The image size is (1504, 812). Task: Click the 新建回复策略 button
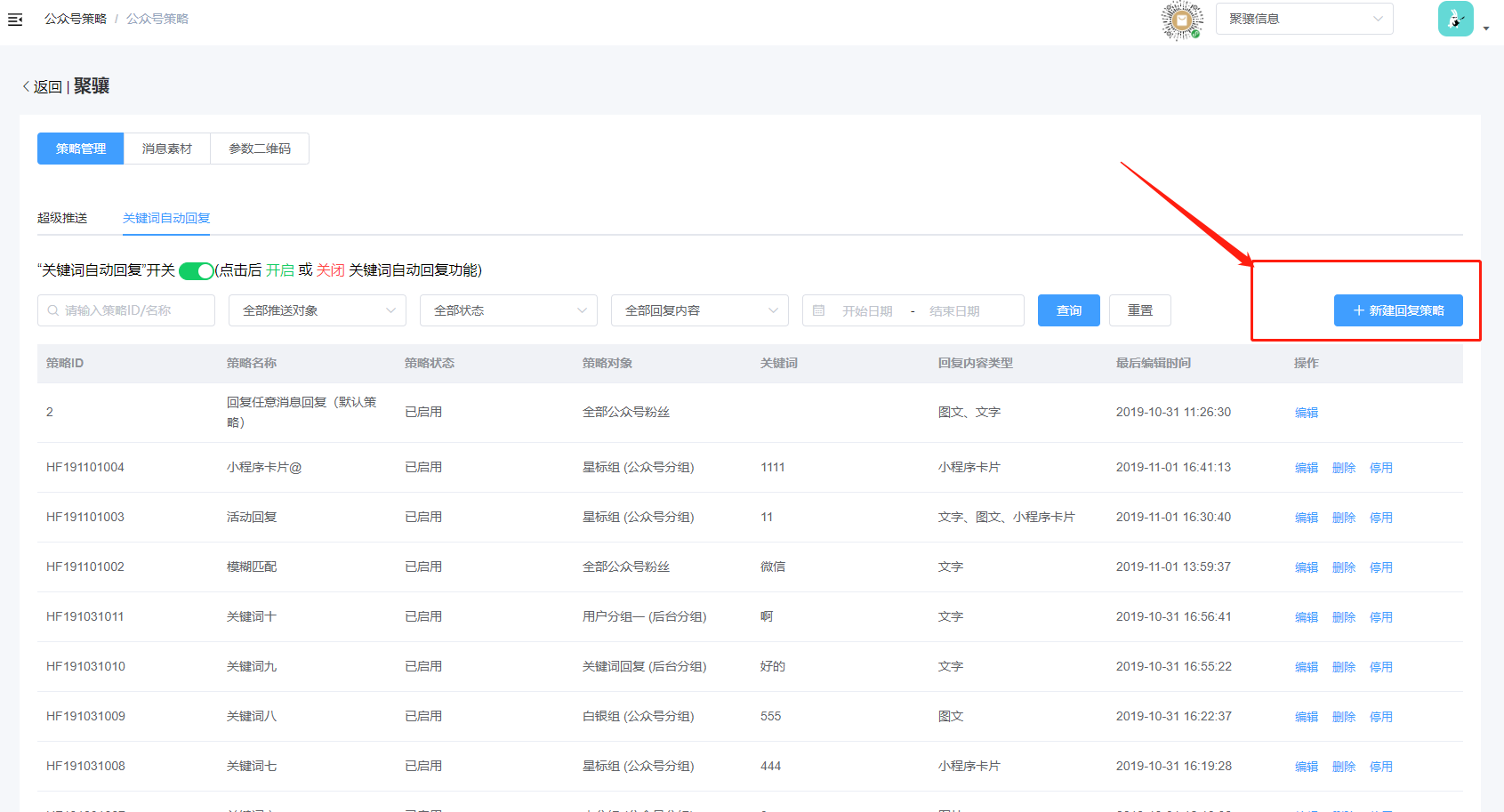click(1397, 310)
